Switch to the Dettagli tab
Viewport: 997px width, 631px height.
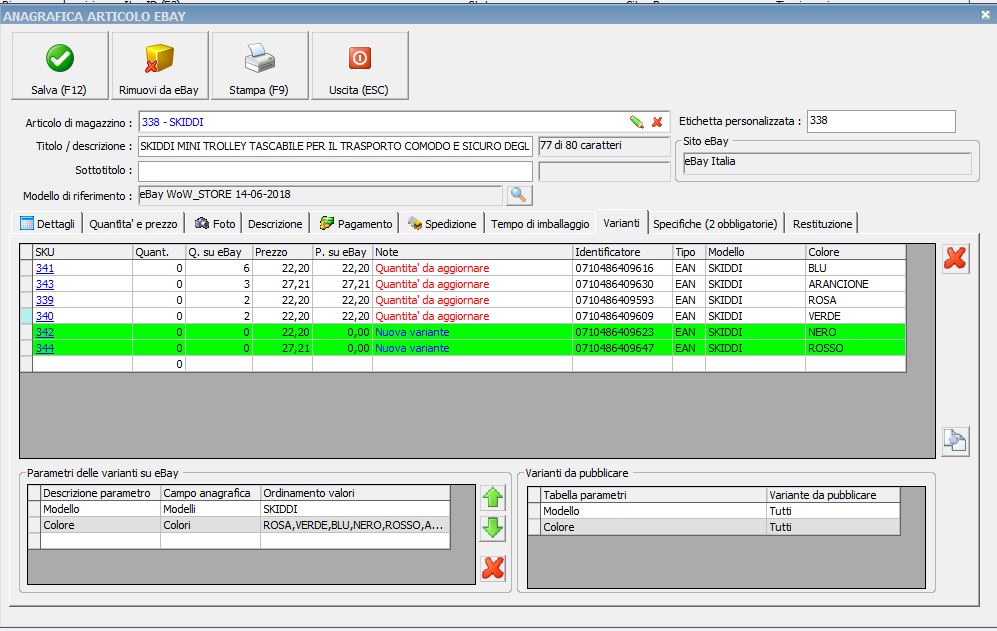coord(48,224)
